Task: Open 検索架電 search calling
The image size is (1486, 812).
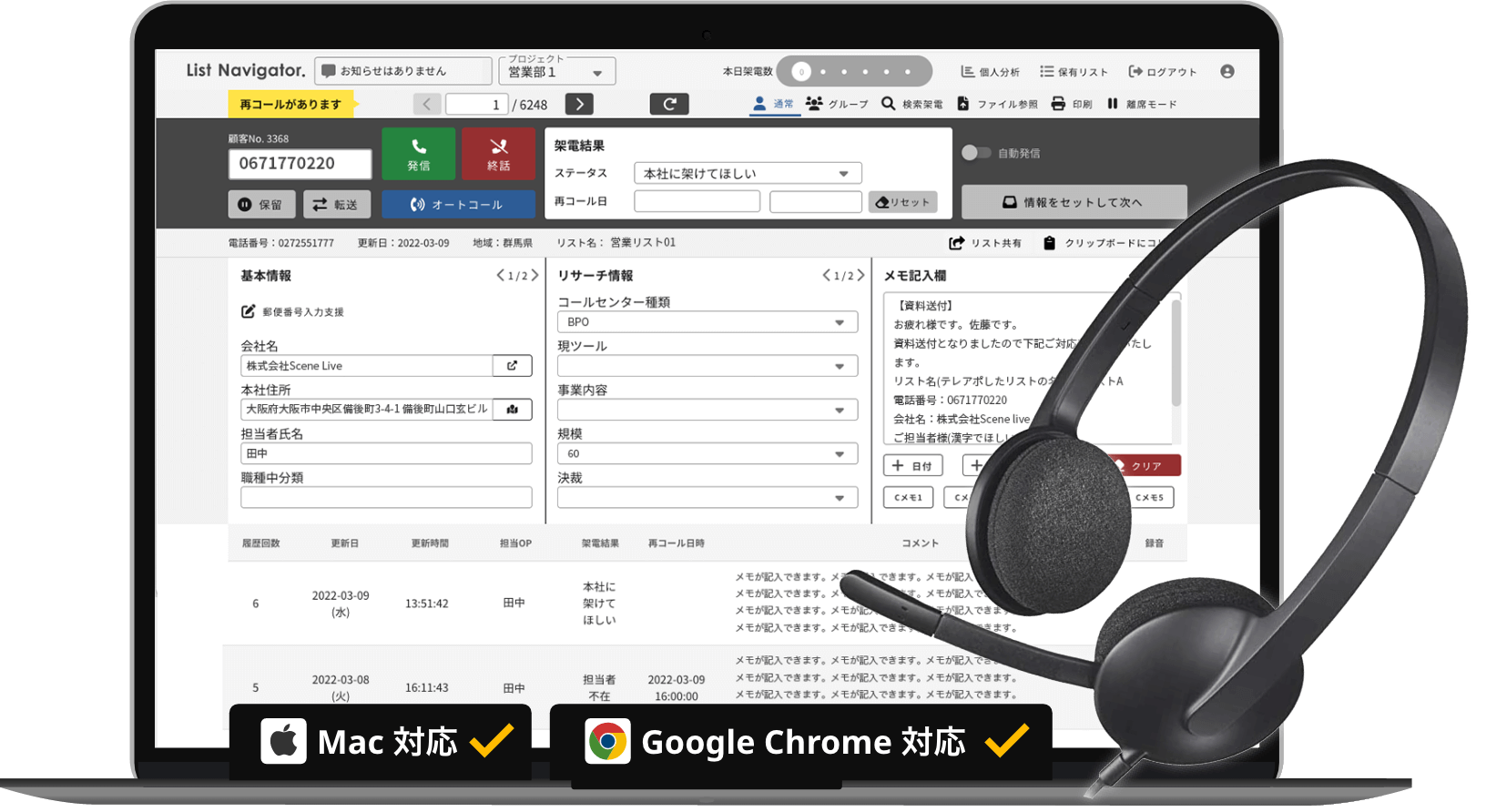Action: 912,104
